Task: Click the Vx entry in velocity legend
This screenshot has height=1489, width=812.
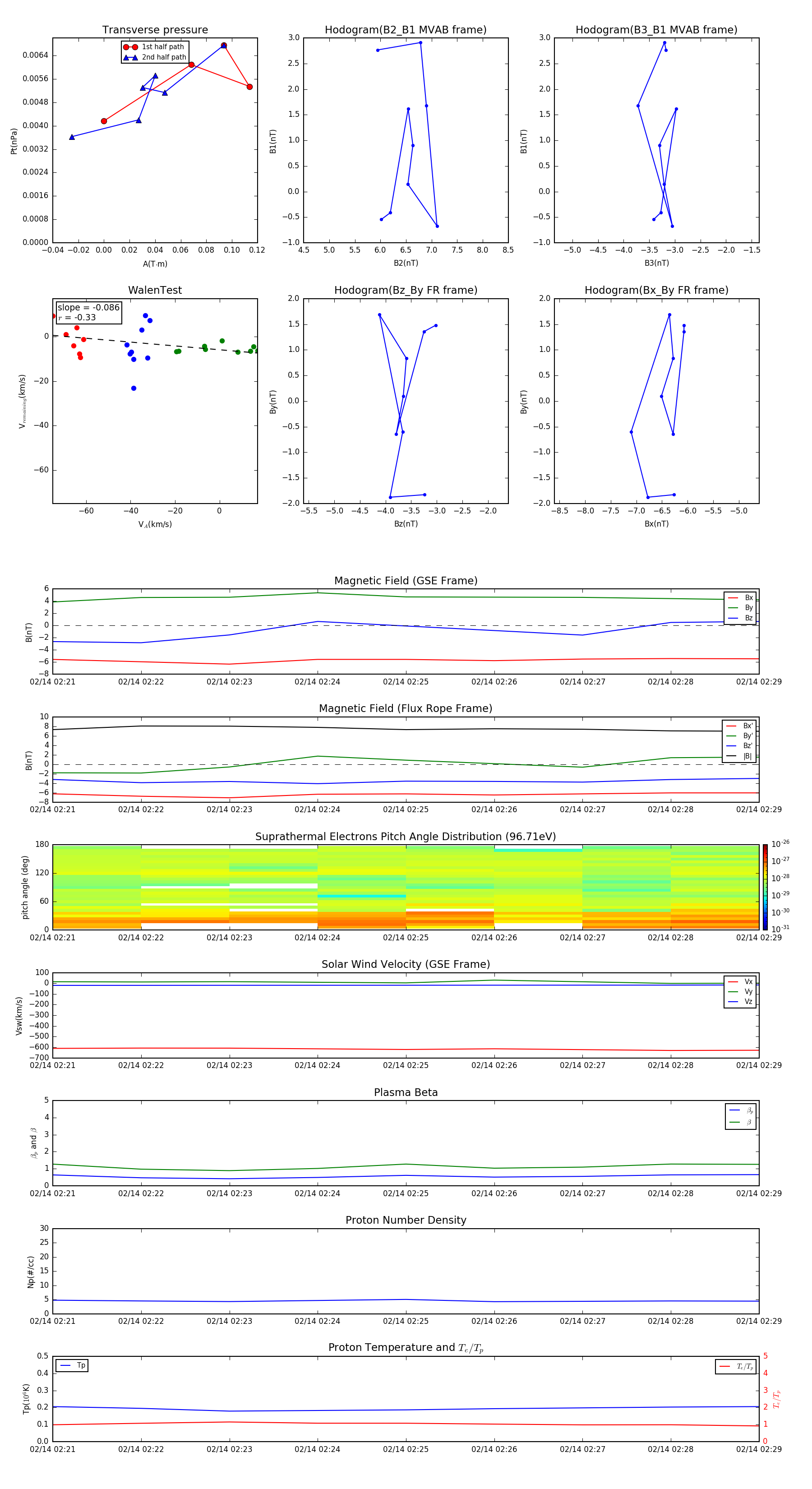Action: pos(740,982)
